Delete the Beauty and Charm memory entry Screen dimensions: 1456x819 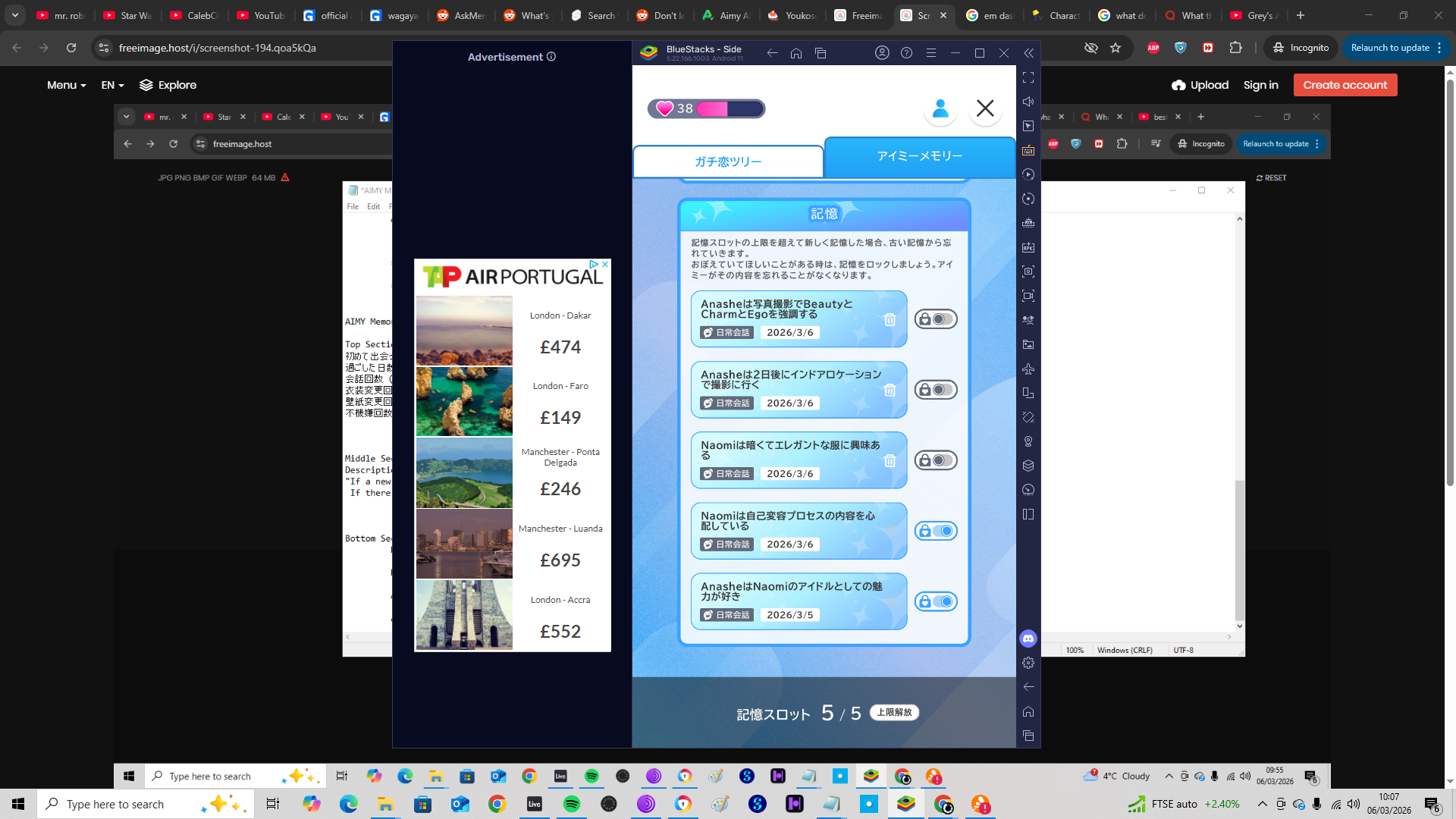pos(890,320)
